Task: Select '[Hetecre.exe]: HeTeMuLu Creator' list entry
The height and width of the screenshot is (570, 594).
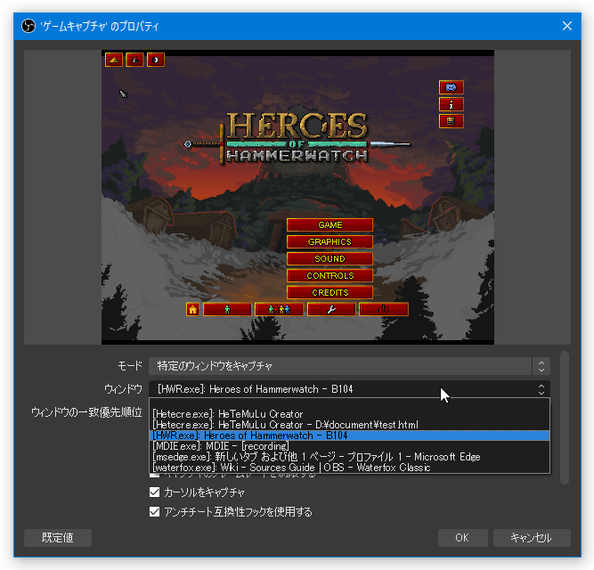Action: click(350, 414)
